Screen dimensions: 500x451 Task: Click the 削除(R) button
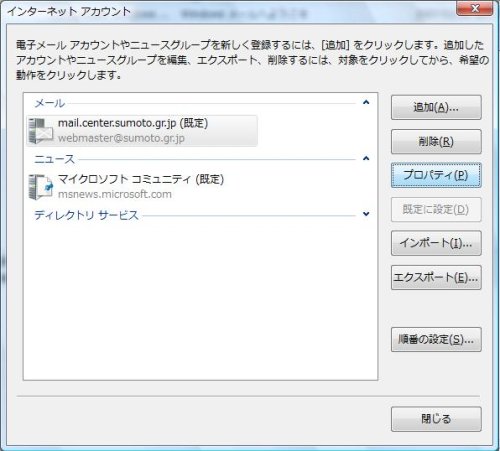pos(436,142)
